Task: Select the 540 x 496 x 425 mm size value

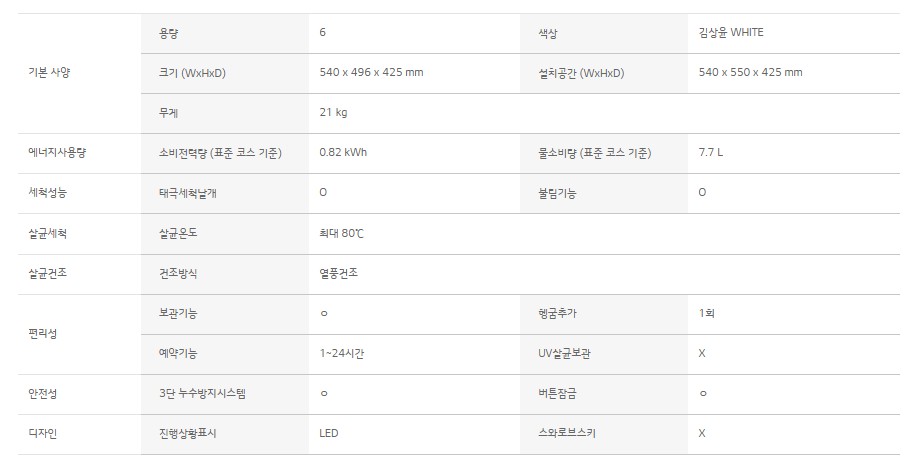Action: (x=372, y=72)
